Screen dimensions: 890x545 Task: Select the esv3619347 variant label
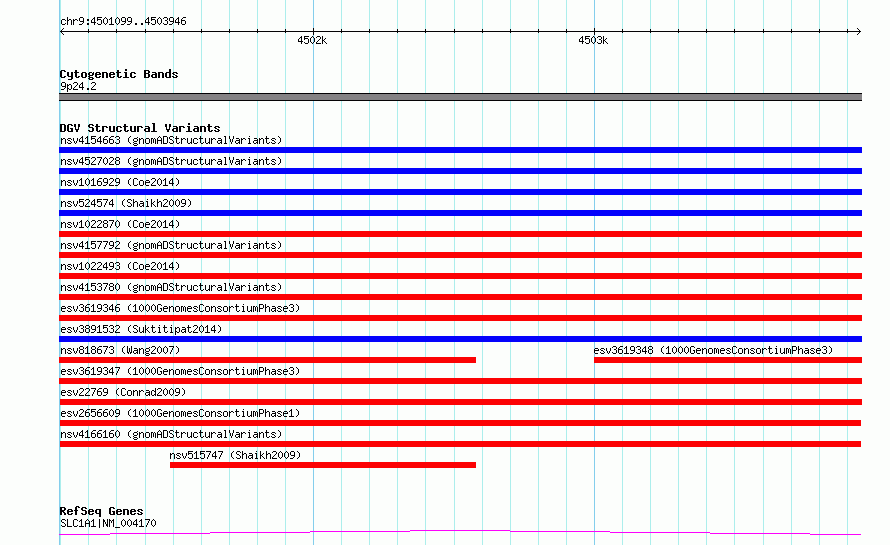[180, 371]
